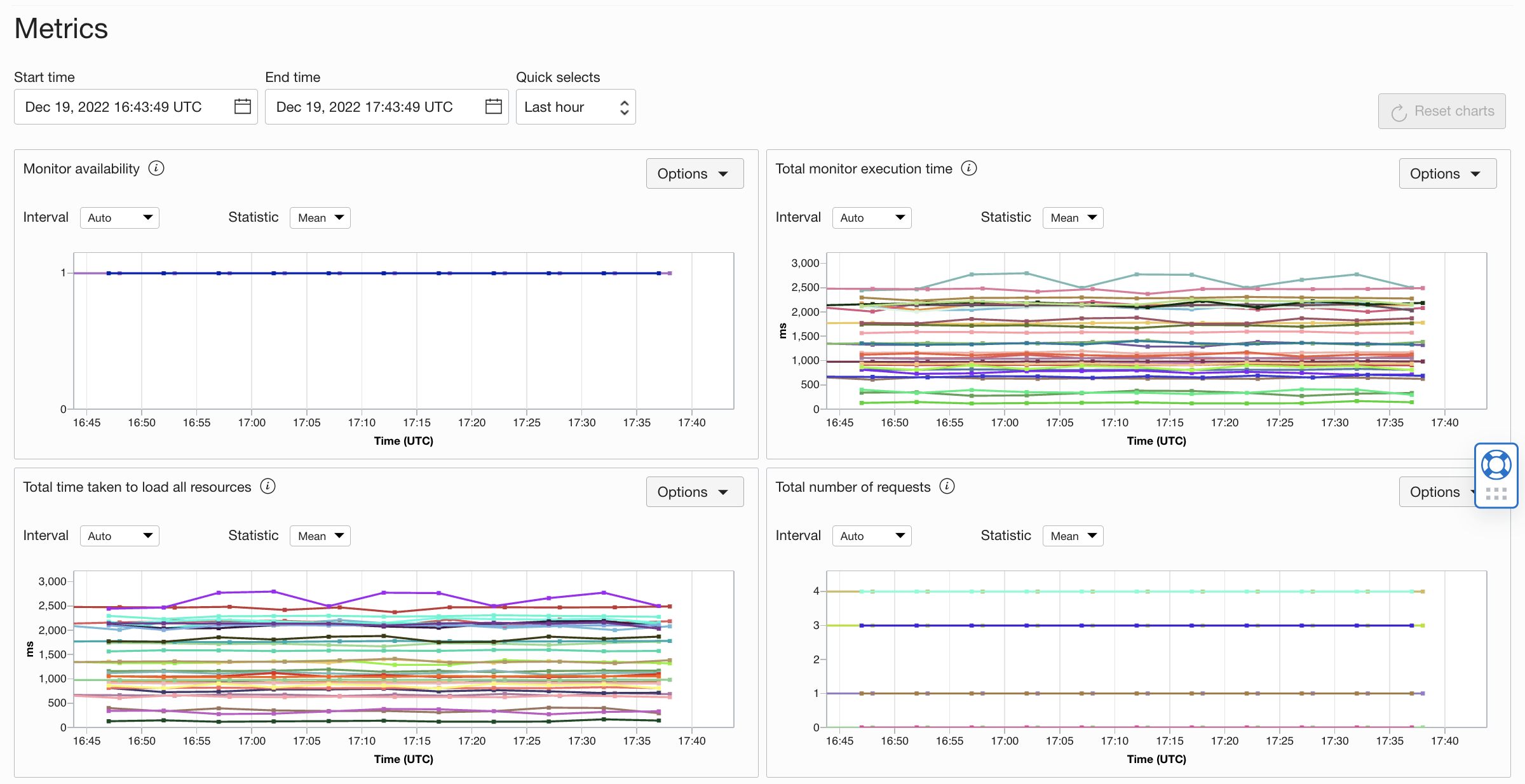This screenshot has width=1525, height=784.
Task: Click info icon beside Total number of requests
Action: coord(947,487)
